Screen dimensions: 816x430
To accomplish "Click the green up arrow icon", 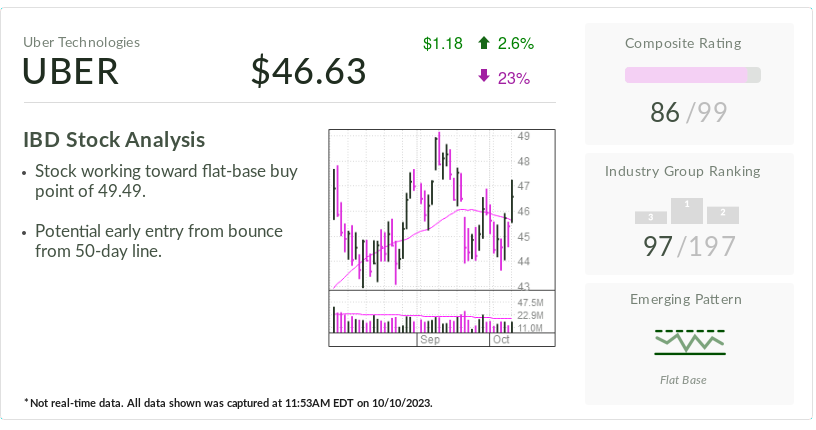I will pyautogui.click(x=484, y=43).
